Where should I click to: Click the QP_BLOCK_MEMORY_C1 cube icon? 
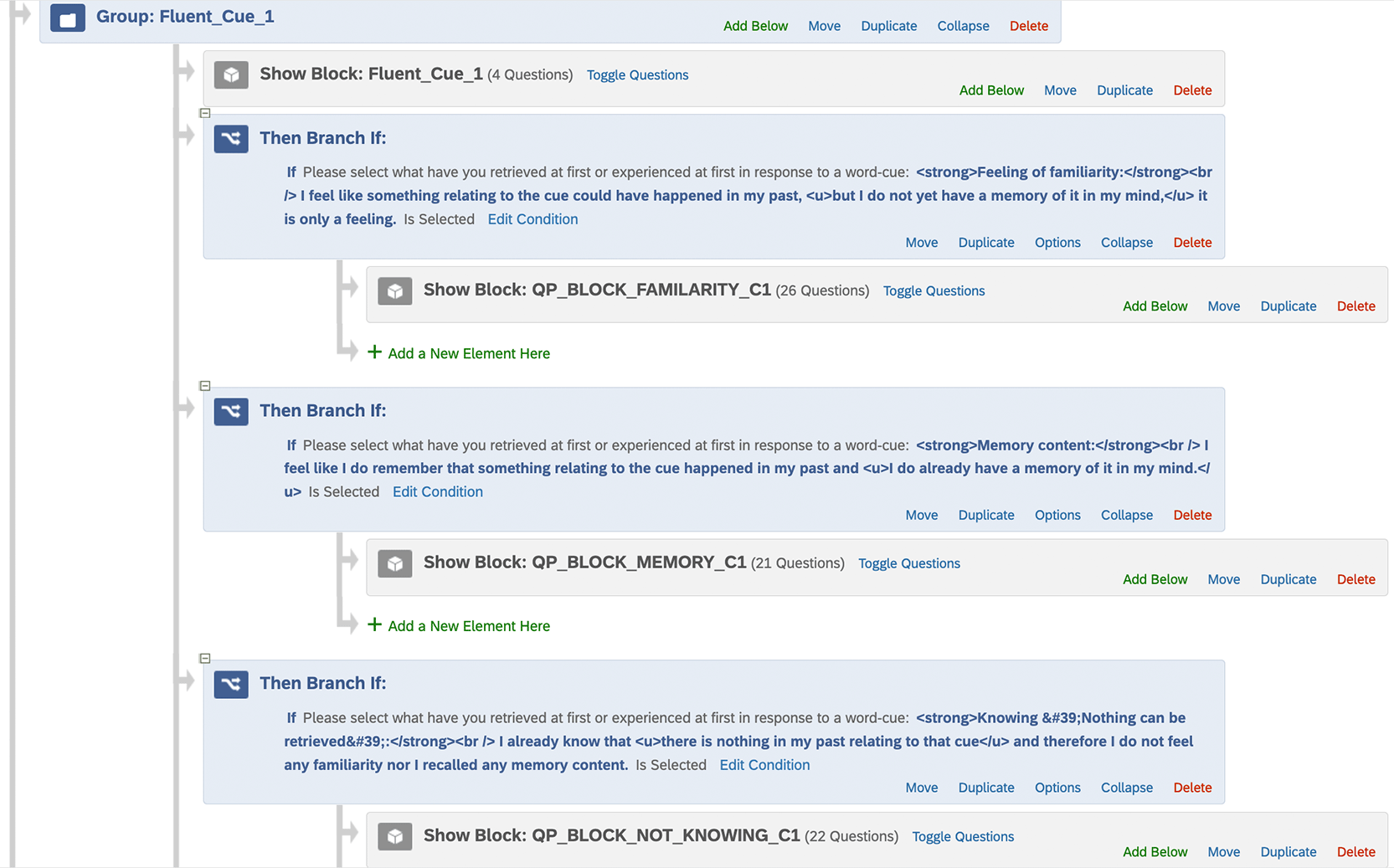point(395,563)
